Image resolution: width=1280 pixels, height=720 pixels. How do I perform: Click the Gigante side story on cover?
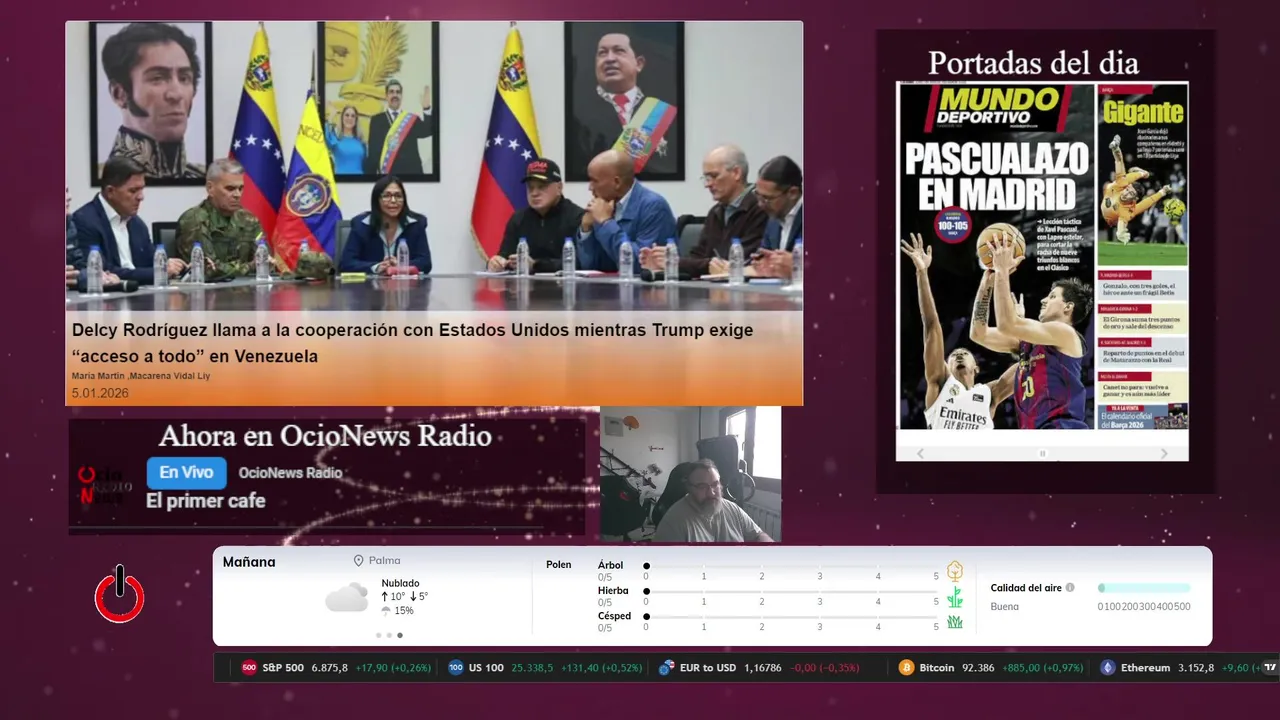pyautogui.click(x=1143, y=175)
